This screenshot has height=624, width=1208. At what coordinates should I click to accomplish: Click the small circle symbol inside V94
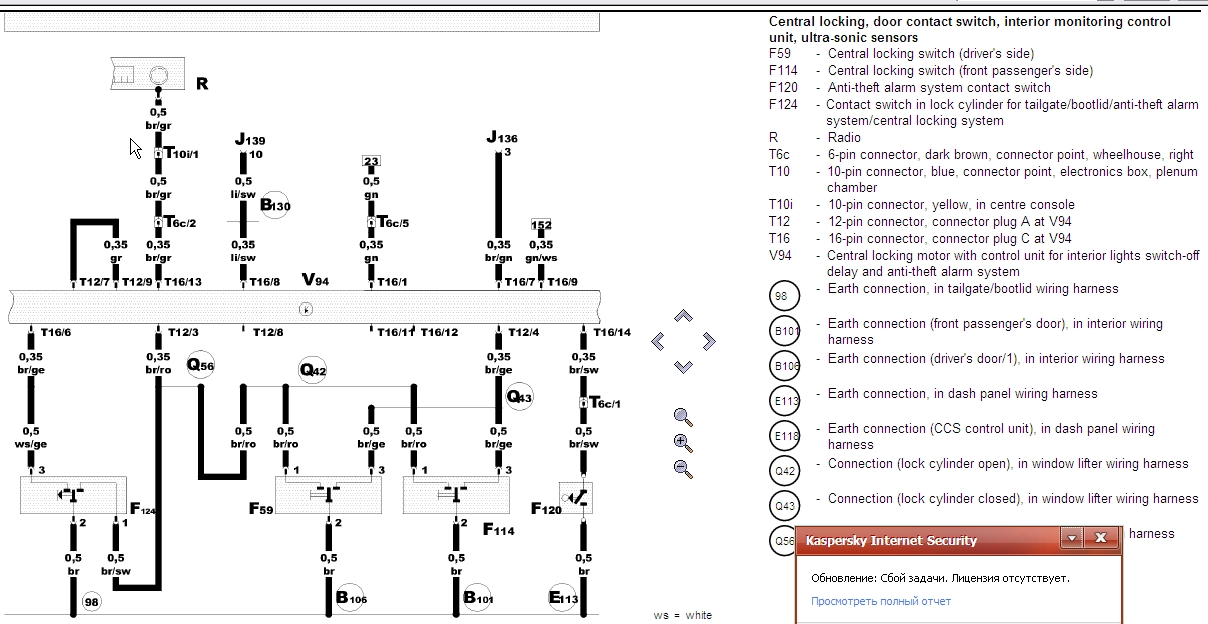(306, 309)
